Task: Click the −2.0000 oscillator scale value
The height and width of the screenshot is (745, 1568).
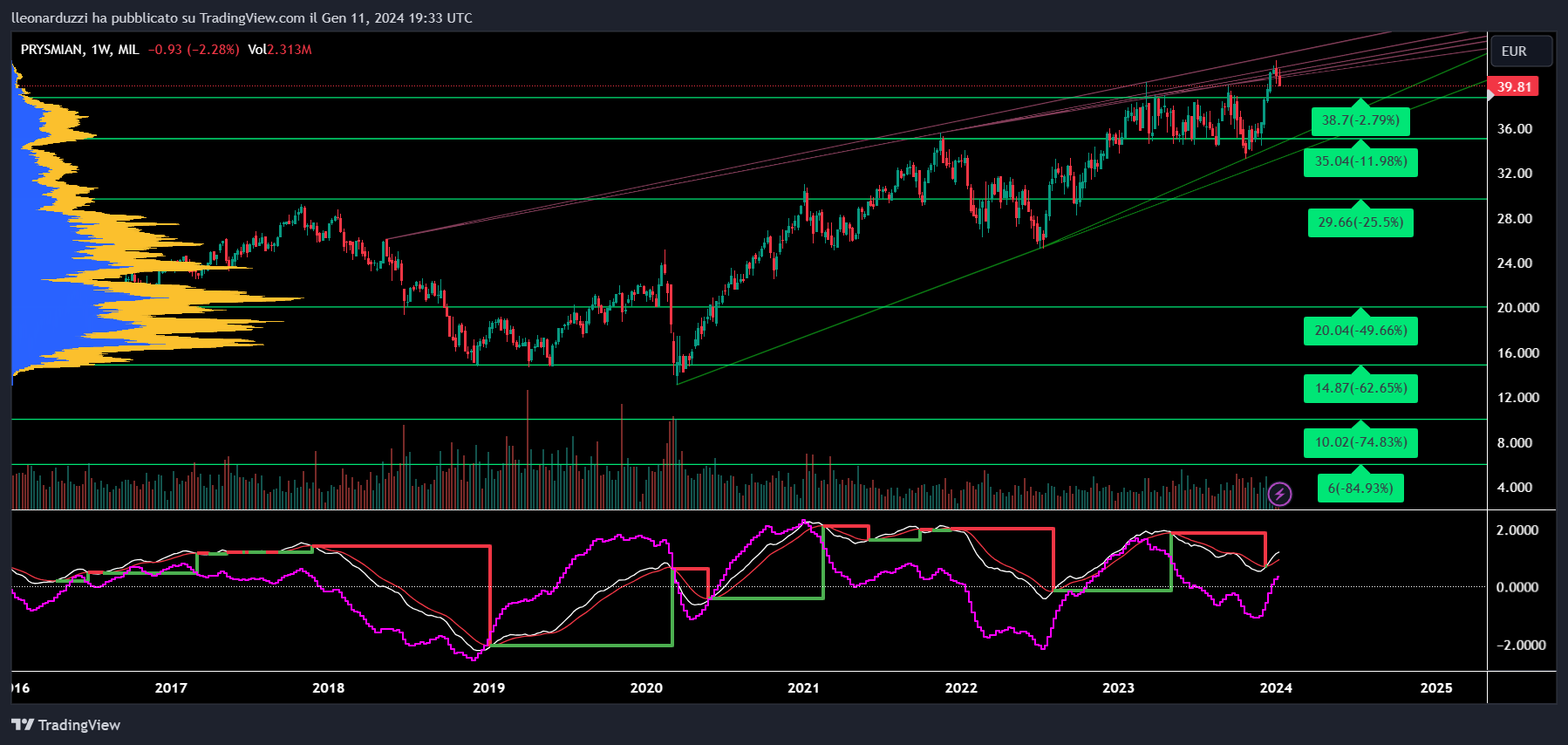Action: click(1521, 645)
